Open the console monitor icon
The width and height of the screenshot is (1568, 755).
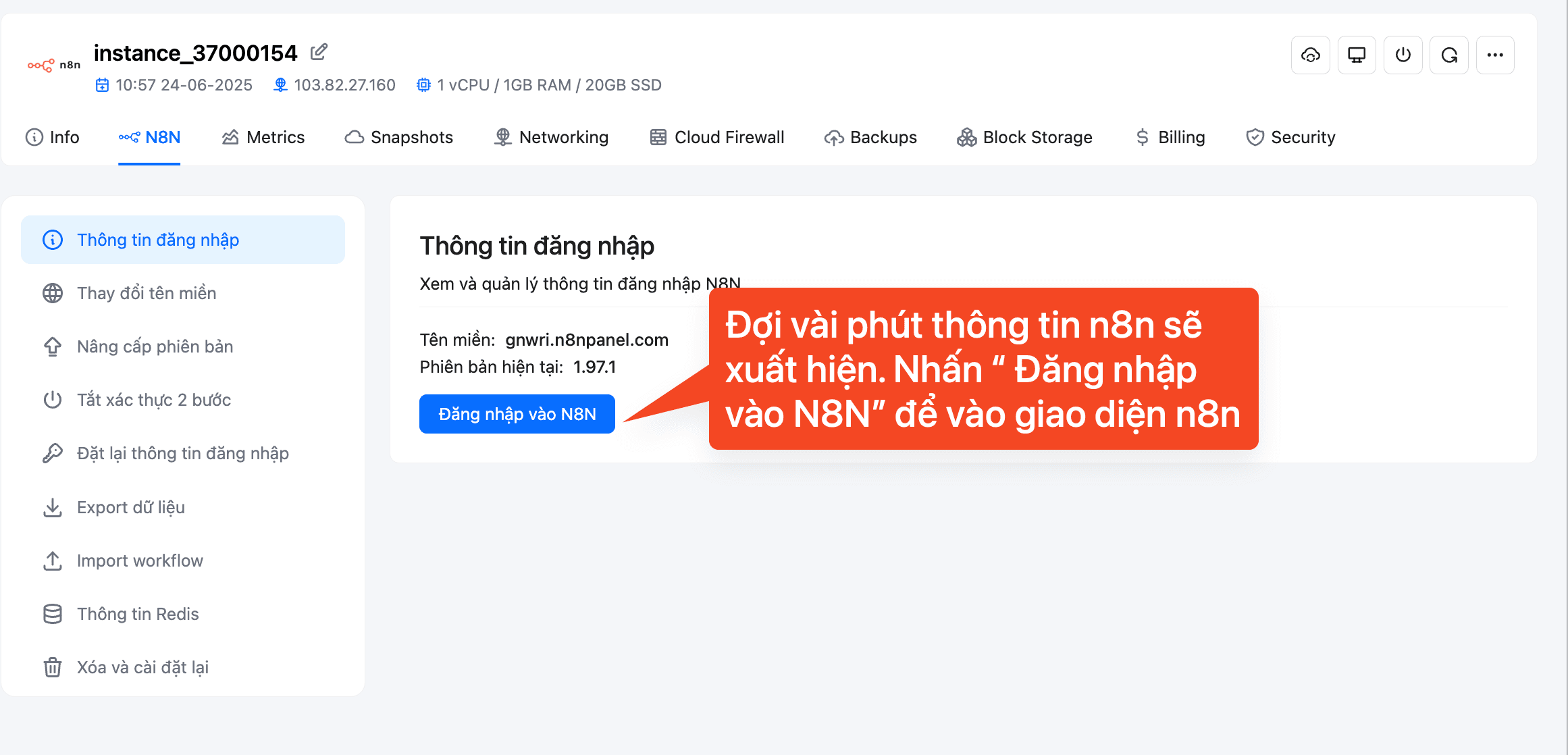click(1357, 55)
